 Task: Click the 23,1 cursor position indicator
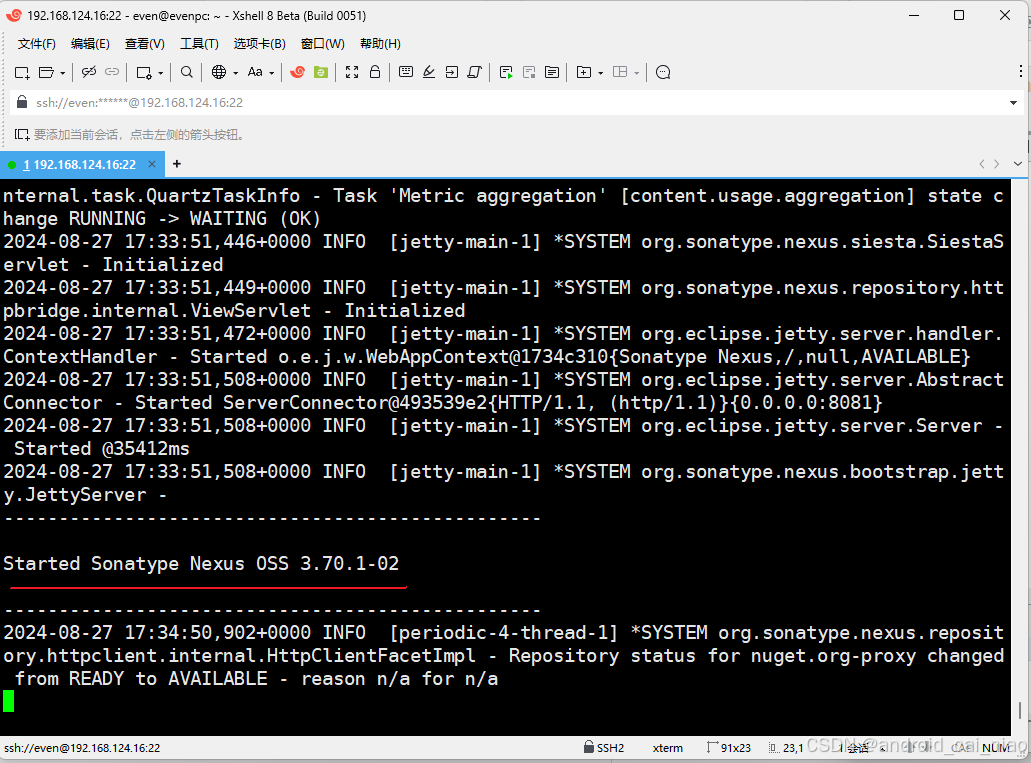(x=786, y=748)
